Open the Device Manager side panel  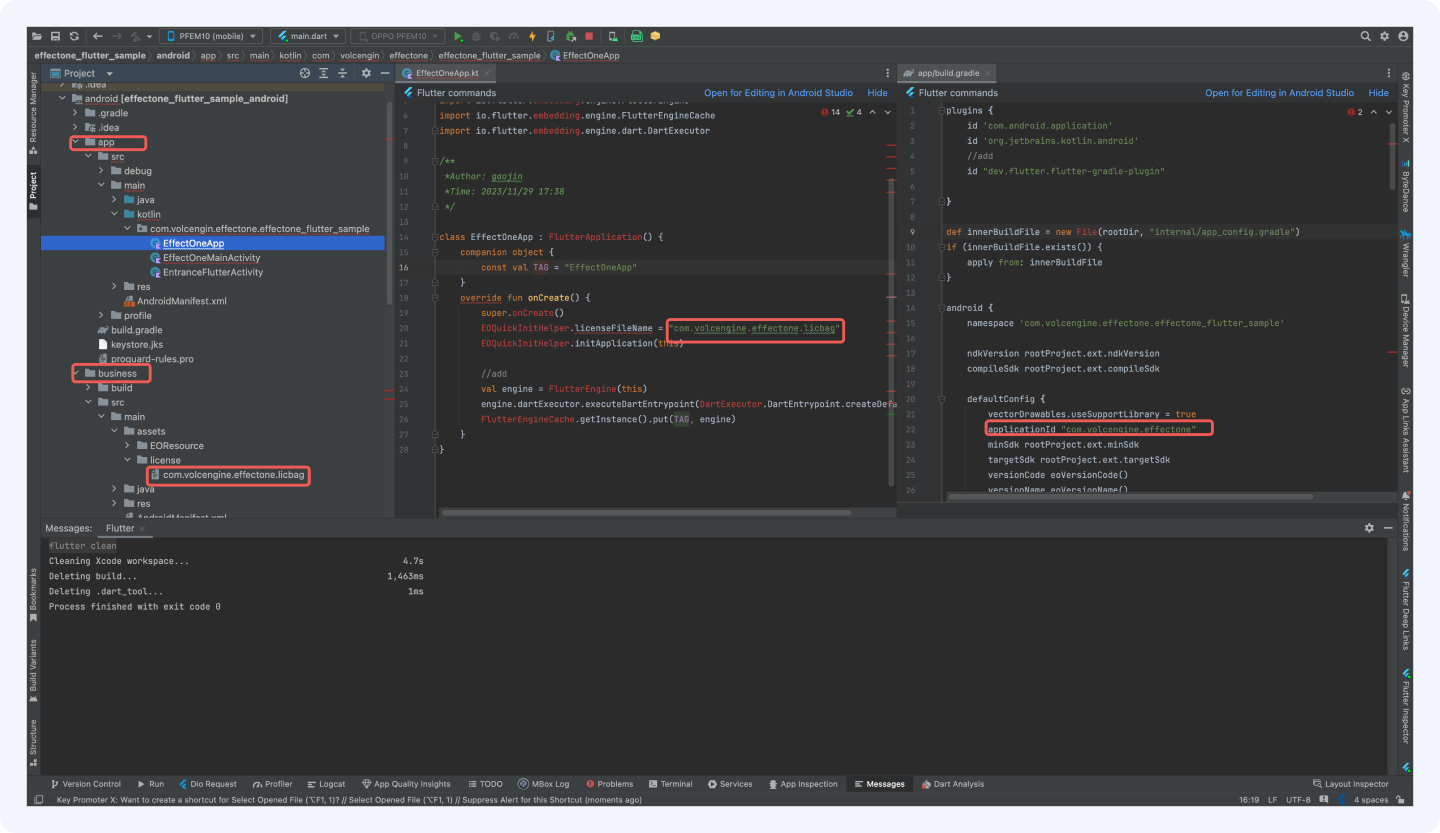pos(1405,331)
